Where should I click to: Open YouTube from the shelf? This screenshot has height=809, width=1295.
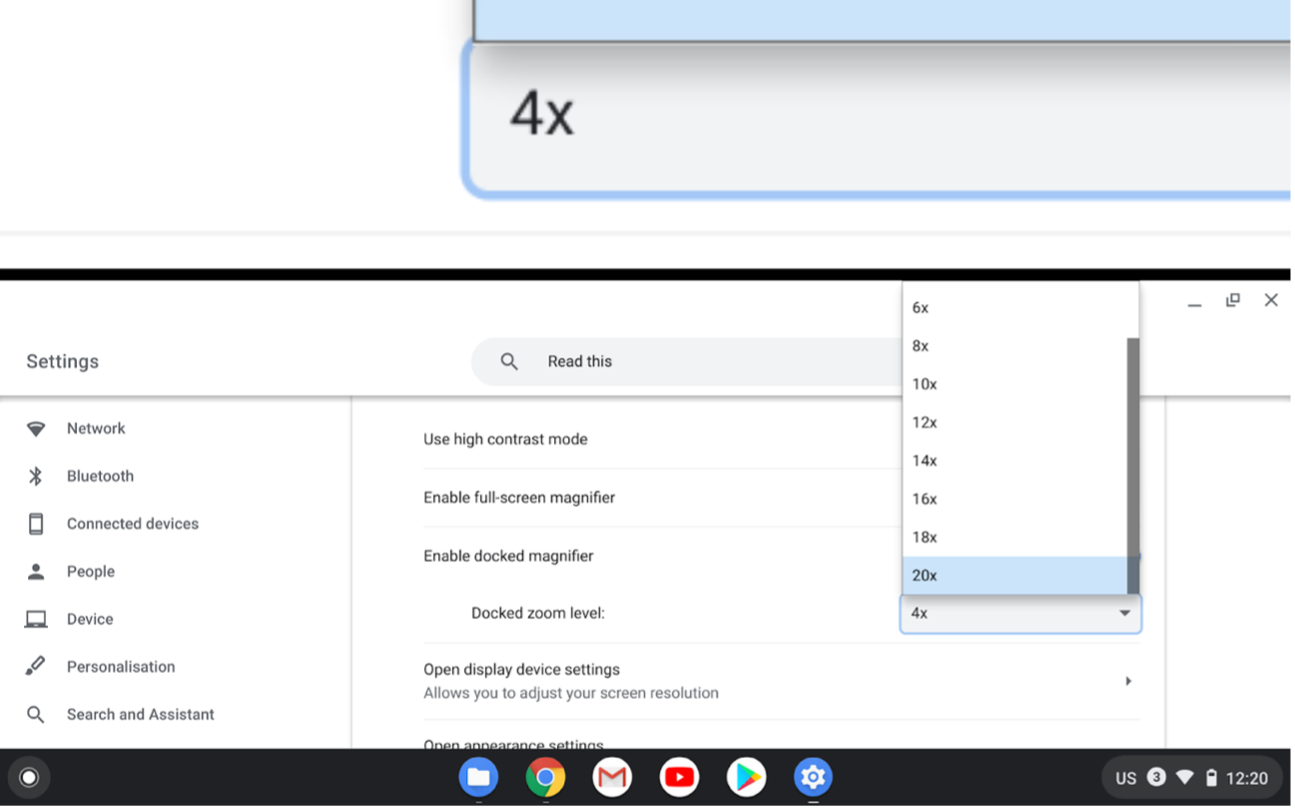679,777
